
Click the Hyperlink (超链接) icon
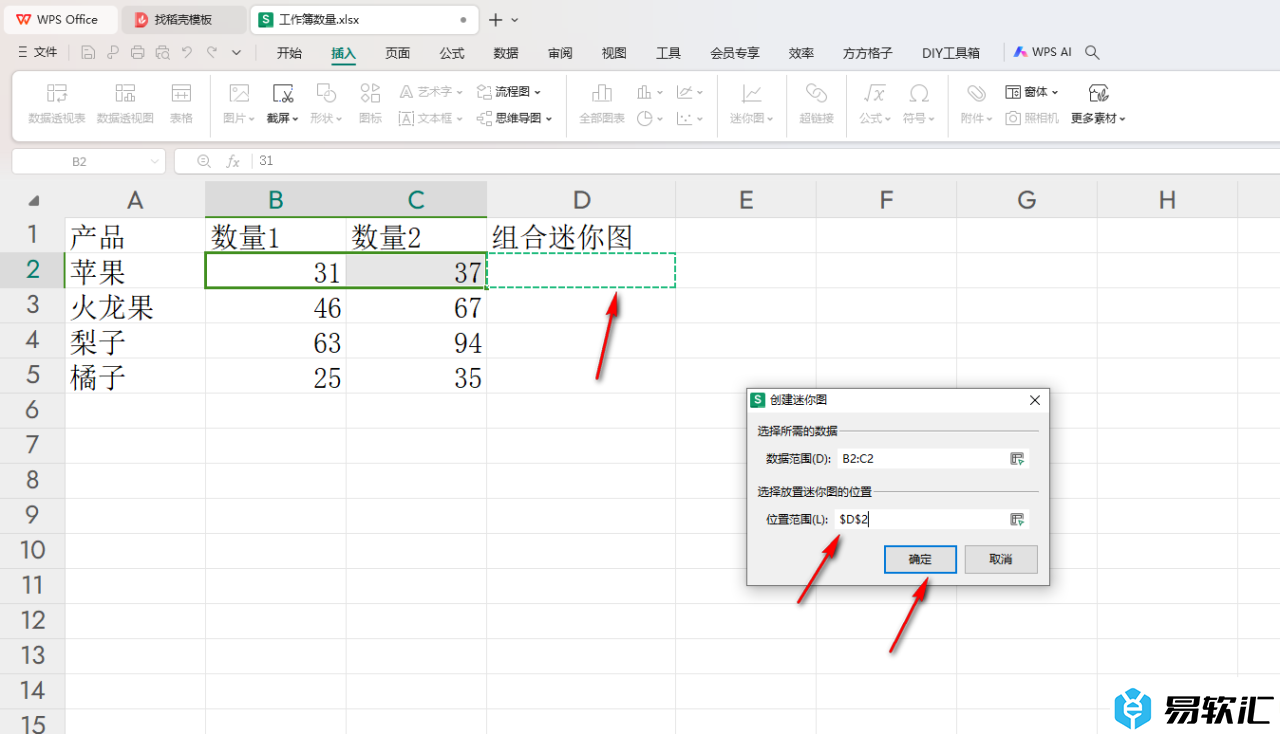click(x=816, y=94)
